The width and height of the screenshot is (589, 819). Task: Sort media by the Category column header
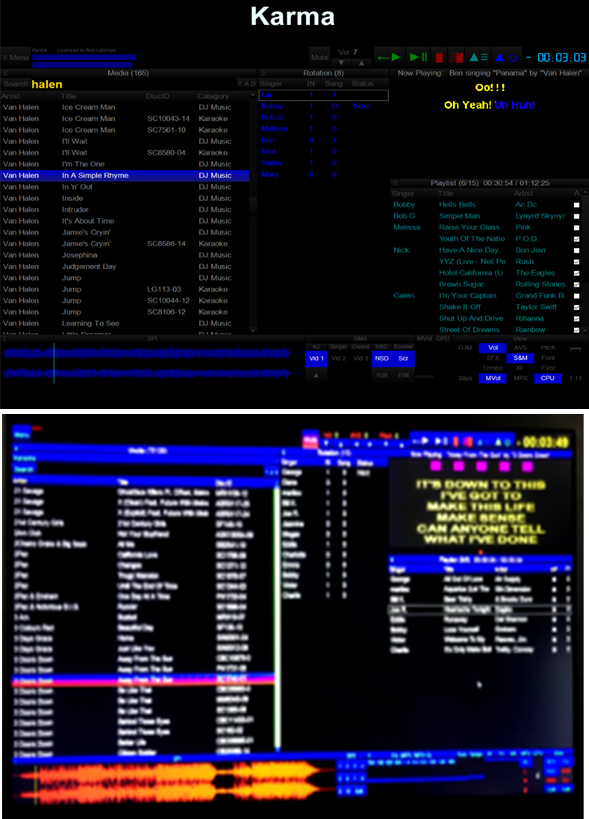tap(213, 96)
